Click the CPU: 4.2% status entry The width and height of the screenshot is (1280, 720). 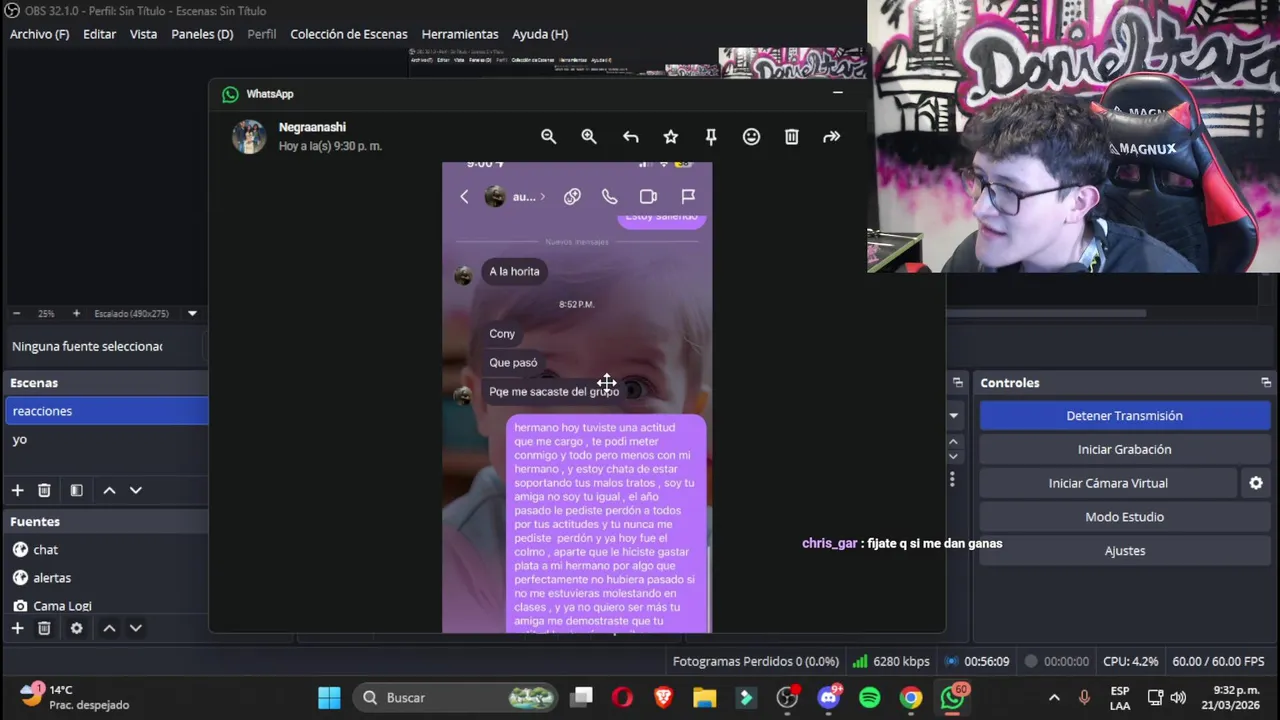(x=1130, y=661)
